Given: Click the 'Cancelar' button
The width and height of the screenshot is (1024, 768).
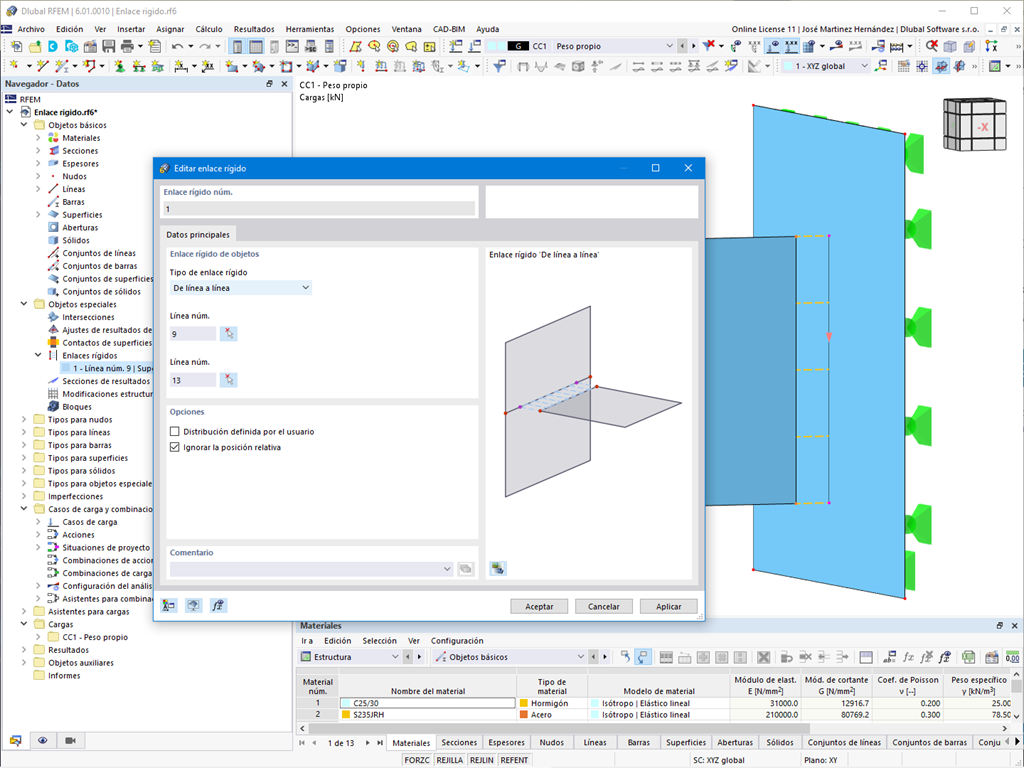Looking at the screenshot, I should tap(603, 607).
